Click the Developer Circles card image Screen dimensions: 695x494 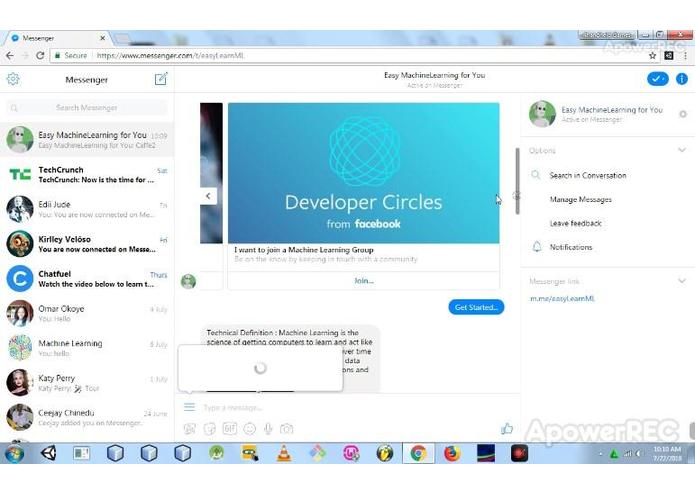coord(363,173)
